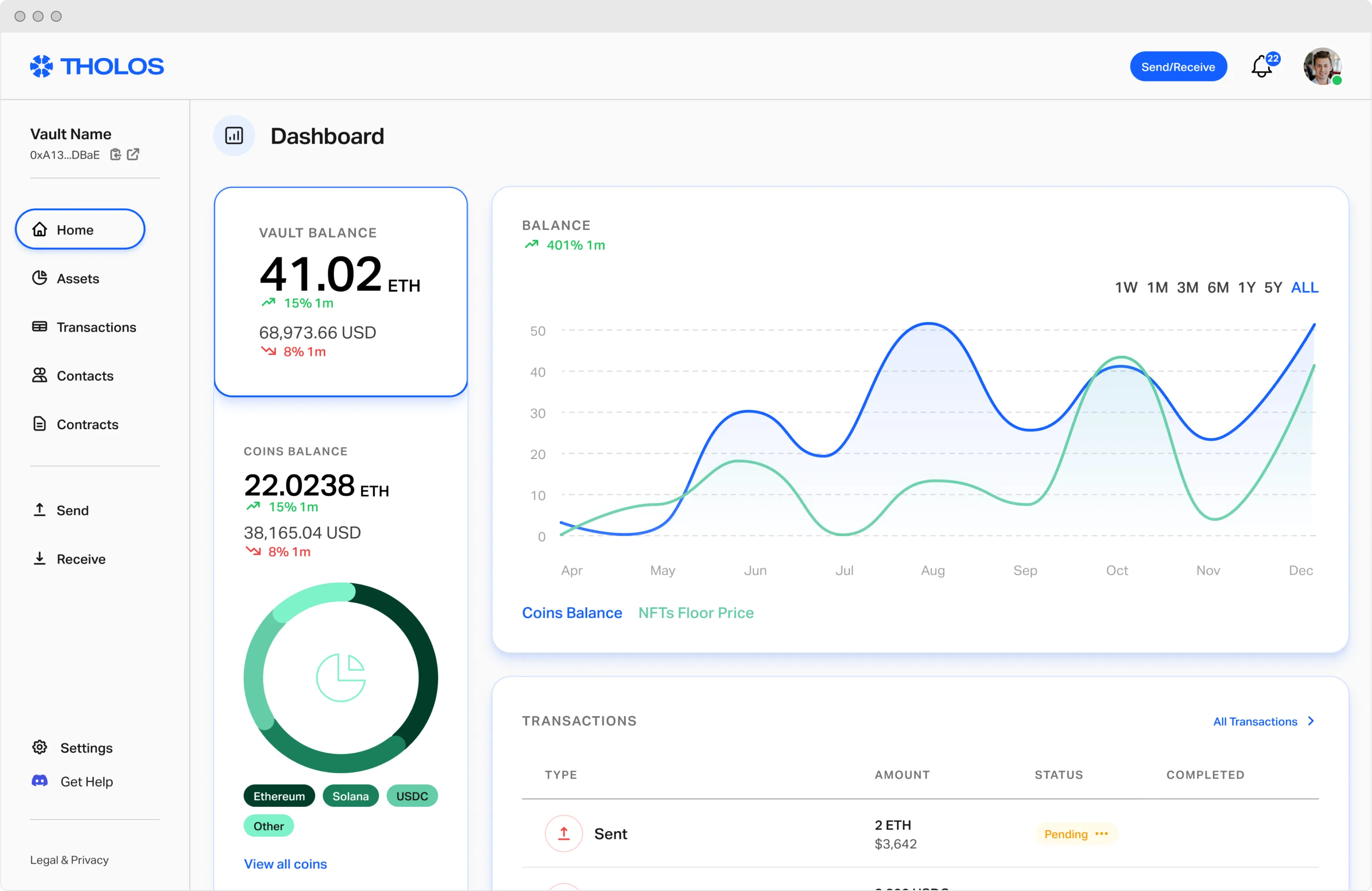Click the red Sent transaction arrow icon
Viewport: 1372px width, 891px height.
pos(564,833)
